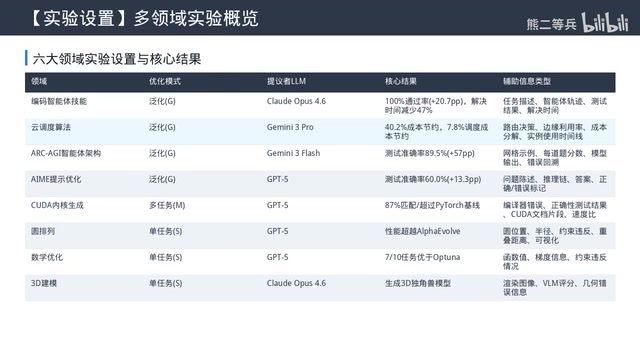The width and height of the screenshot is (640, 360).
Task: Click the 函数值、梯度信息 auxiliary info cell
Action: 555,262
